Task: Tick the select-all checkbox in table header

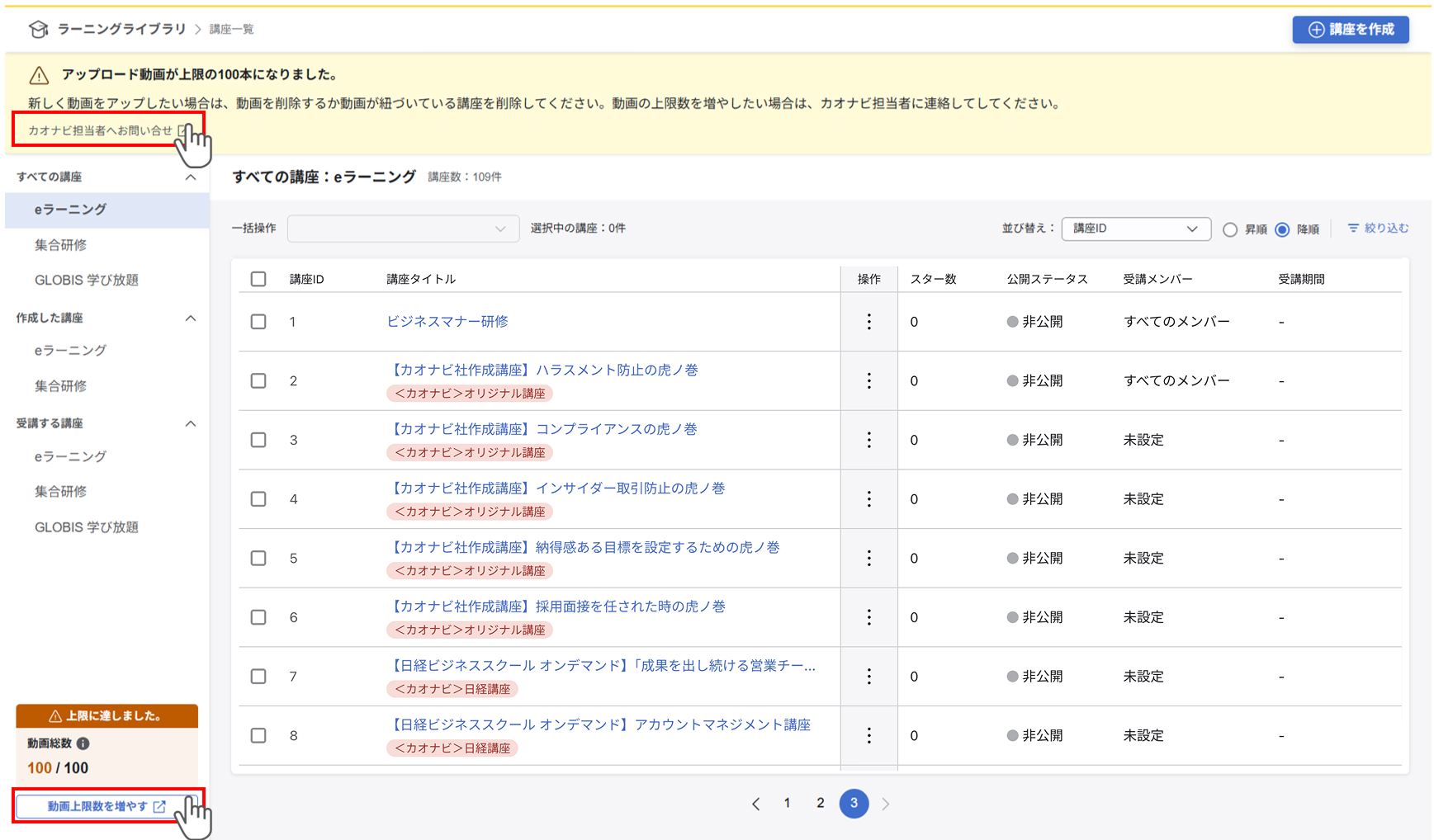Action: tap(258, 279)
